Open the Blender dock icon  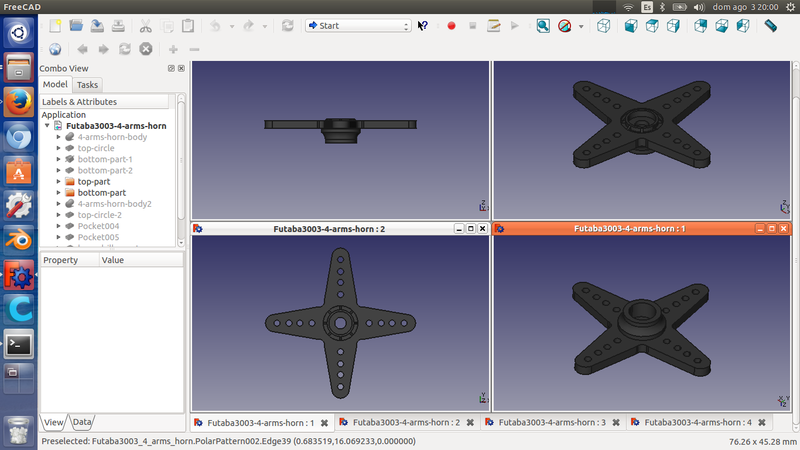(x=19, y=239)
